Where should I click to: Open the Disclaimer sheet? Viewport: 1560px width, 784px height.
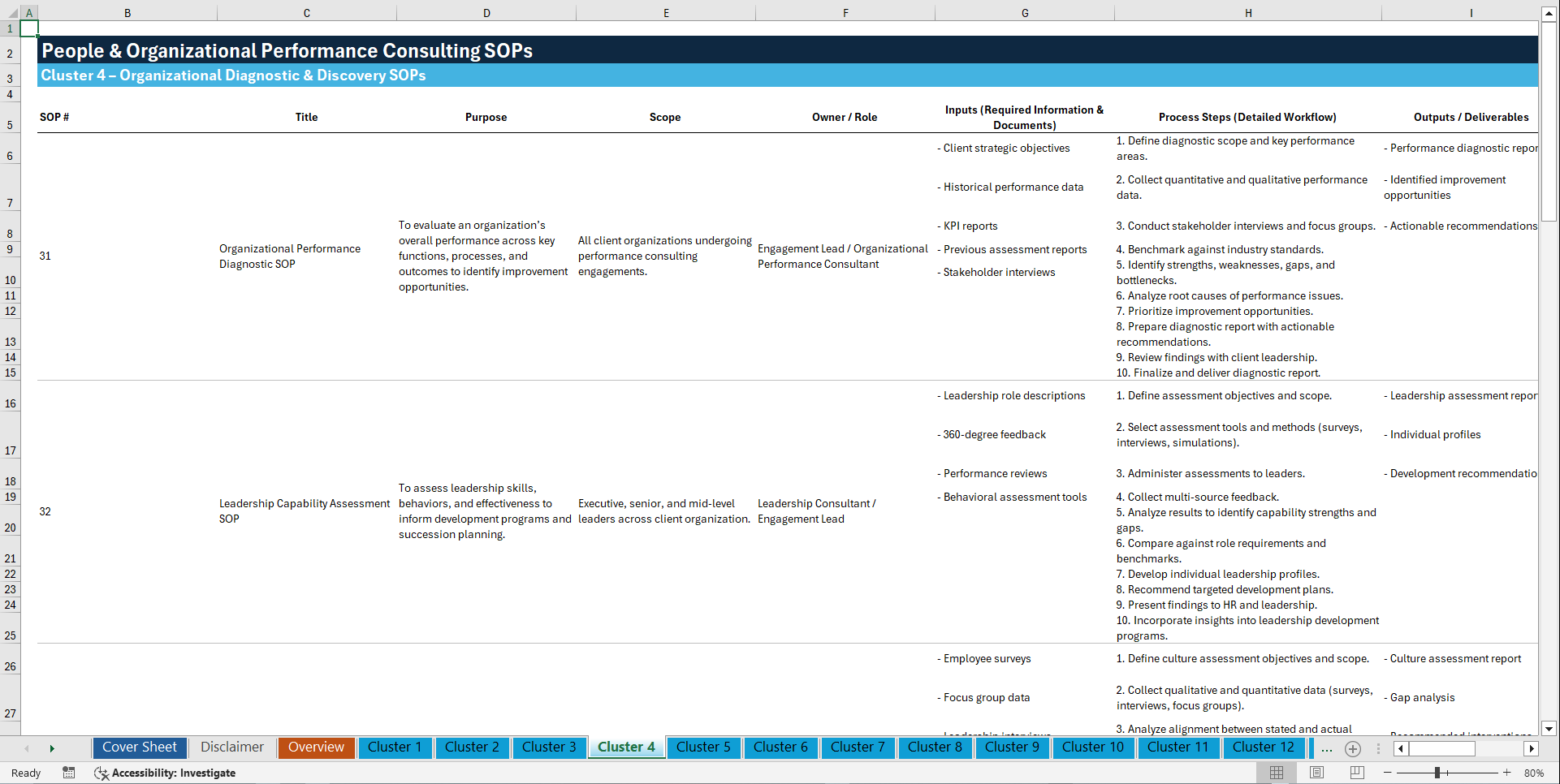point(231,747)
